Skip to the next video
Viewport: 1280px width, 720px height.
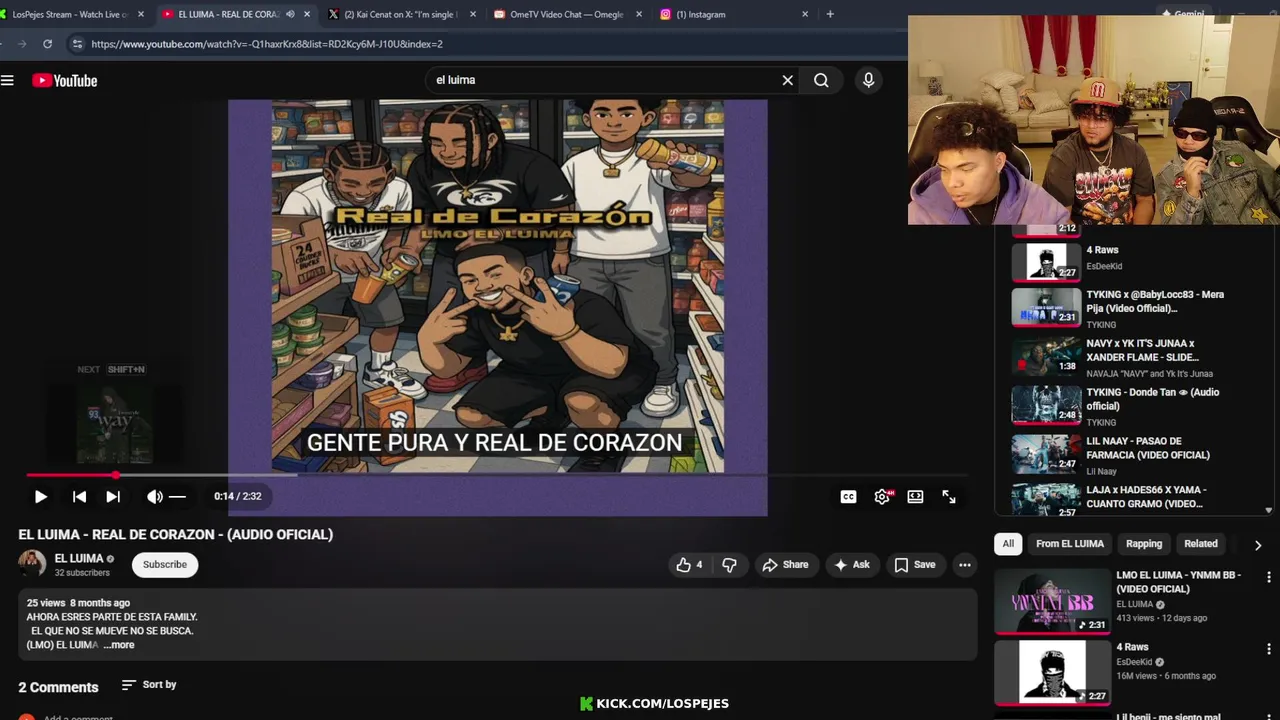[113, 496]
